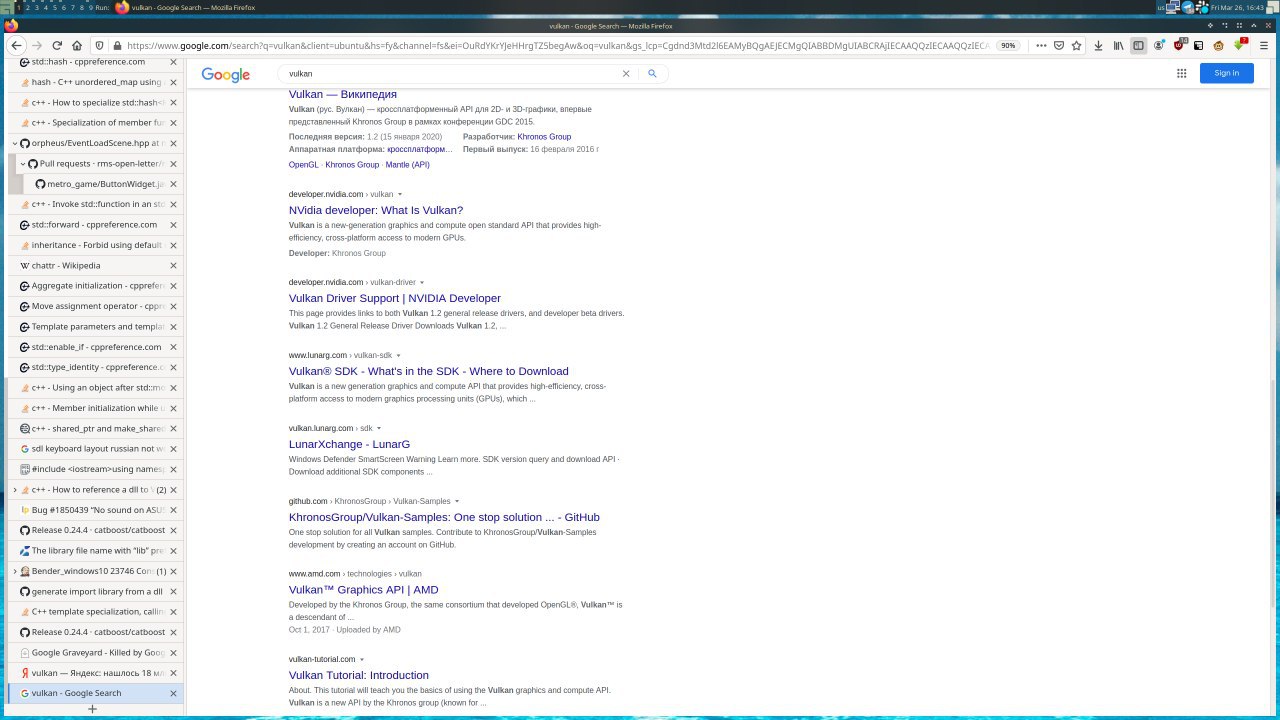Open the Firefox home page
Viewport: 1280px width, 720px height.
pyautogui.click(x=77, y=45)
